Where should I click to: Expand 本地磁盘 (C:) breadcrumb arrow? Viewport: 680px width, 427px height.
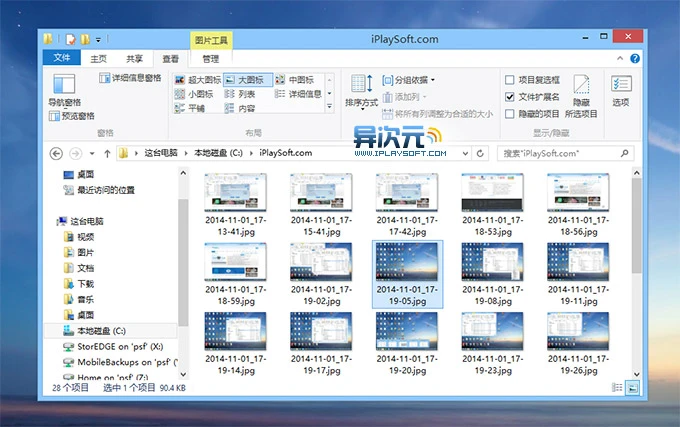tap(251, 153)
